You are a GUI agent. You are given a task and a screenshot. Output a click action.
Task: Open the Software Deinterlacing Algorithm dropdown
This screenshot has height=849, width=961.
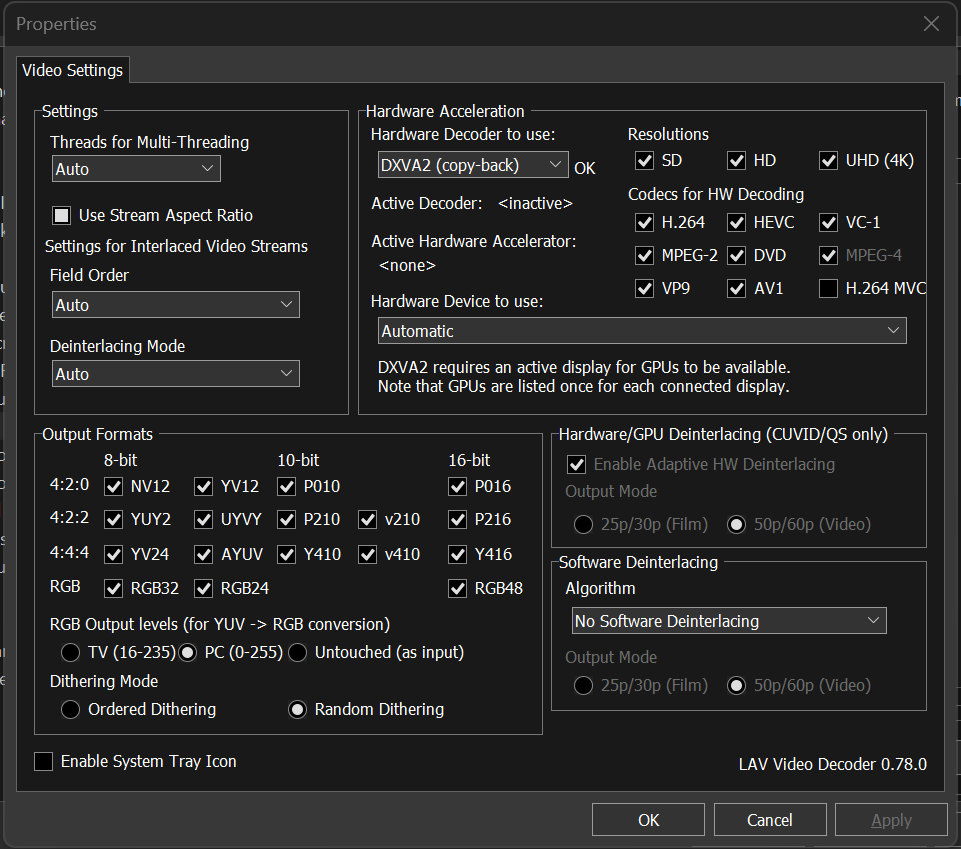point(729,621)
